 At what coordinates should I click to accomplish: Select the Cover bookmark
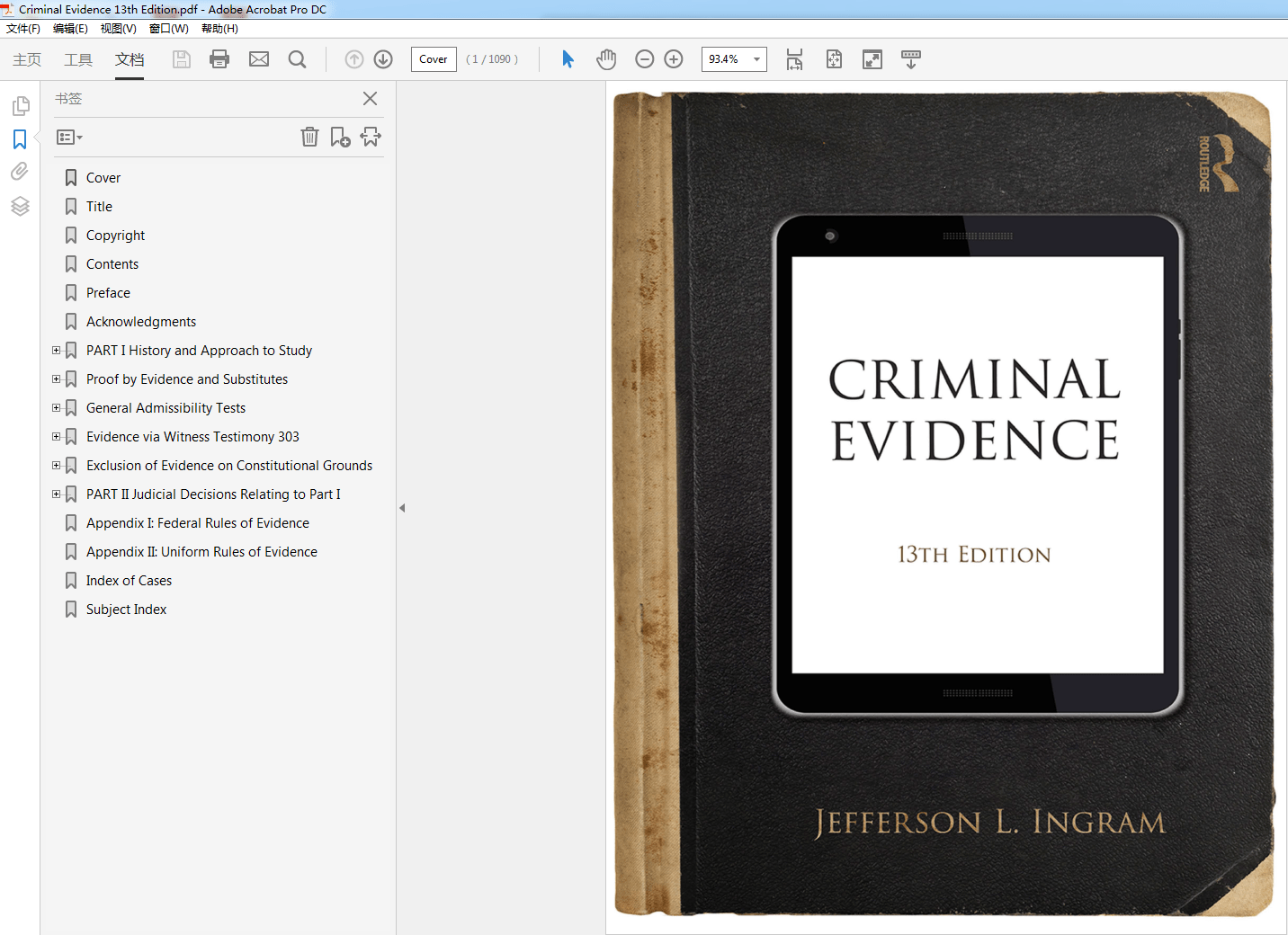click(x=103, y=178)
